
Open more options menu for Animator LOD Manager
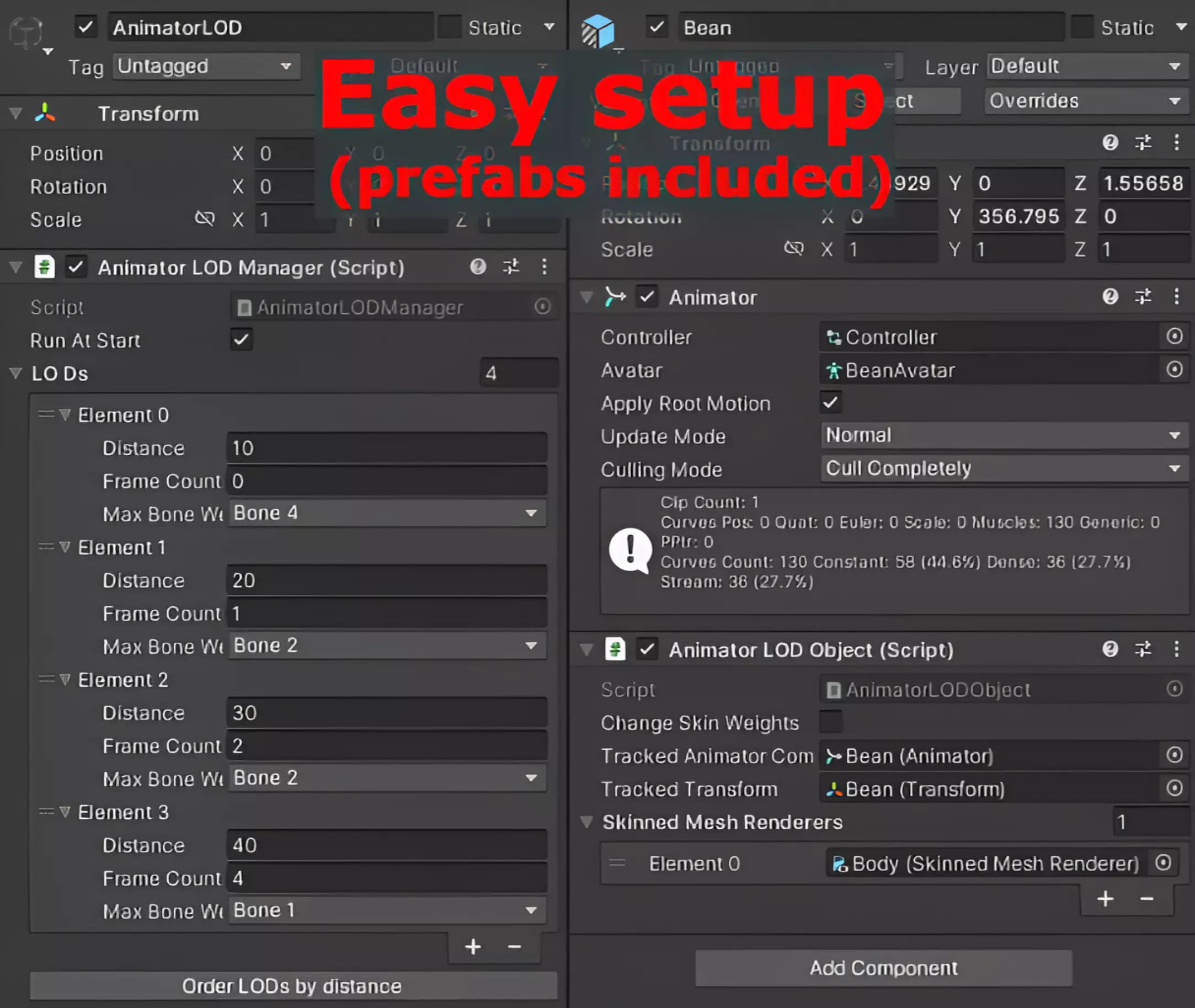(544, 266)
